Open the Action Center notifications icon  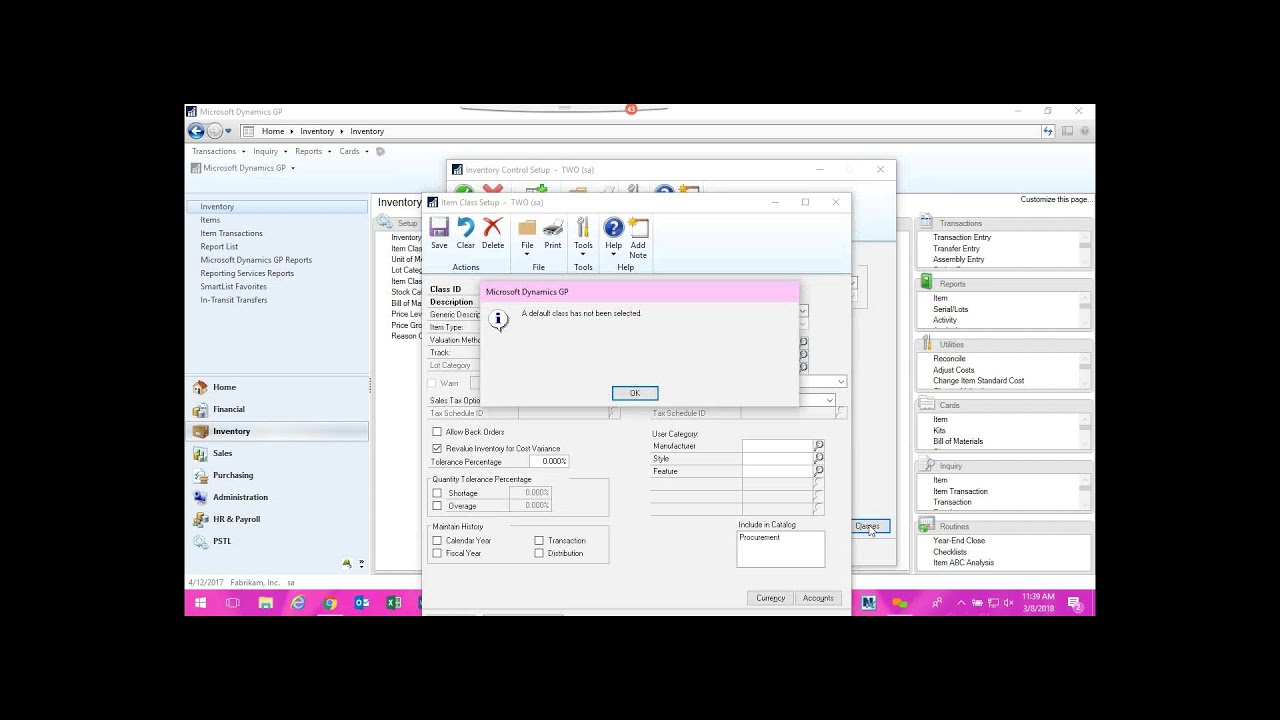(x=1074, y=603)
